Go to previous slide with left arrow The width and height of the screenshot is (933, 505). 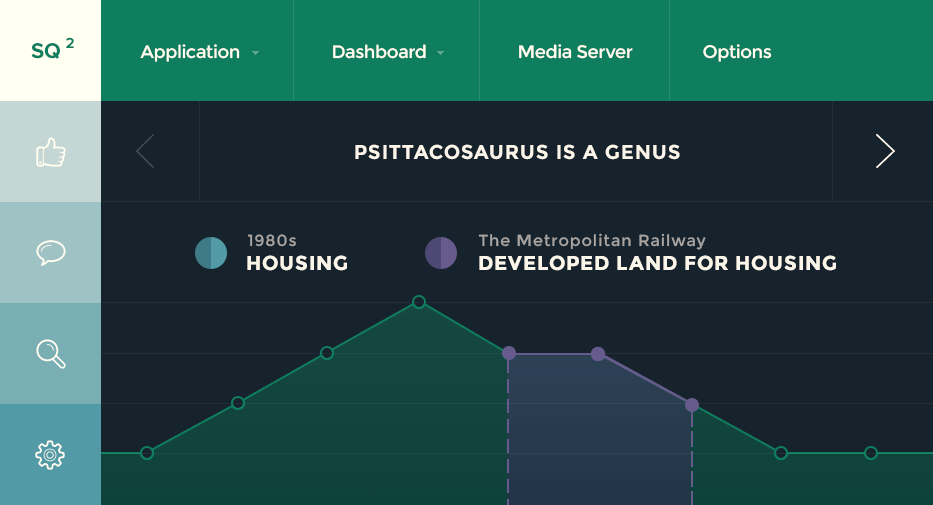pyautogui.click(x=146, y=151)
